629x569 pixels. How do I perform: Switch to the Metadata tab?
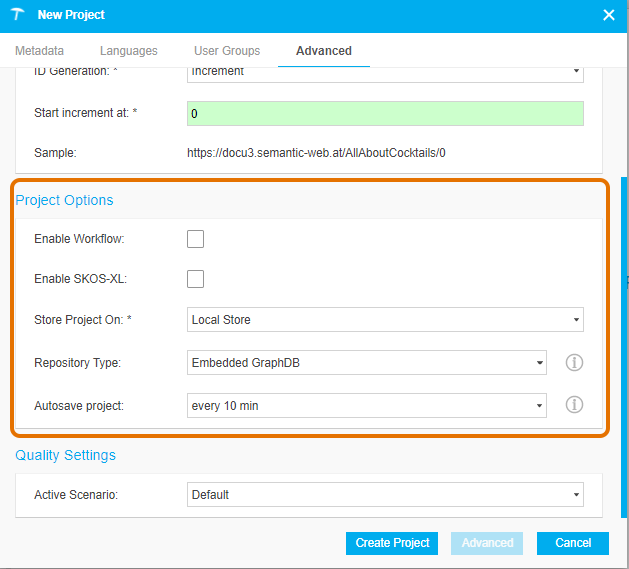pos(40,51)
